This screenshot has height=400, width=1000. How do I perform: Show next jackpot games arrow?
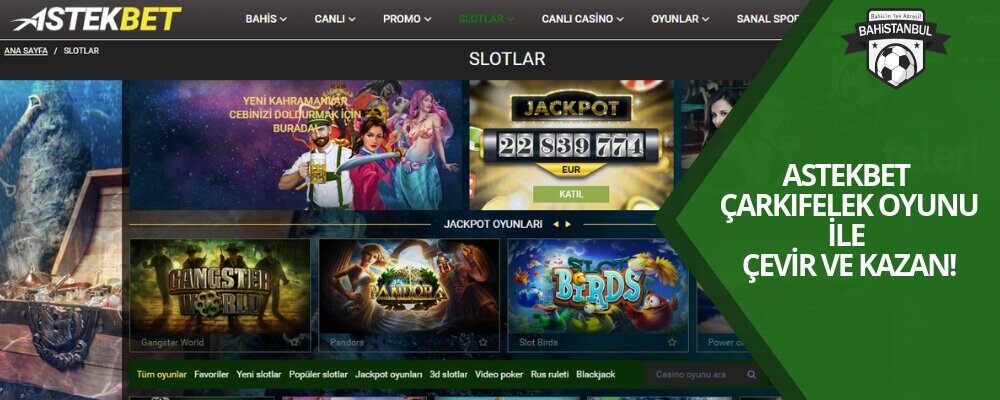click(568, 224)
